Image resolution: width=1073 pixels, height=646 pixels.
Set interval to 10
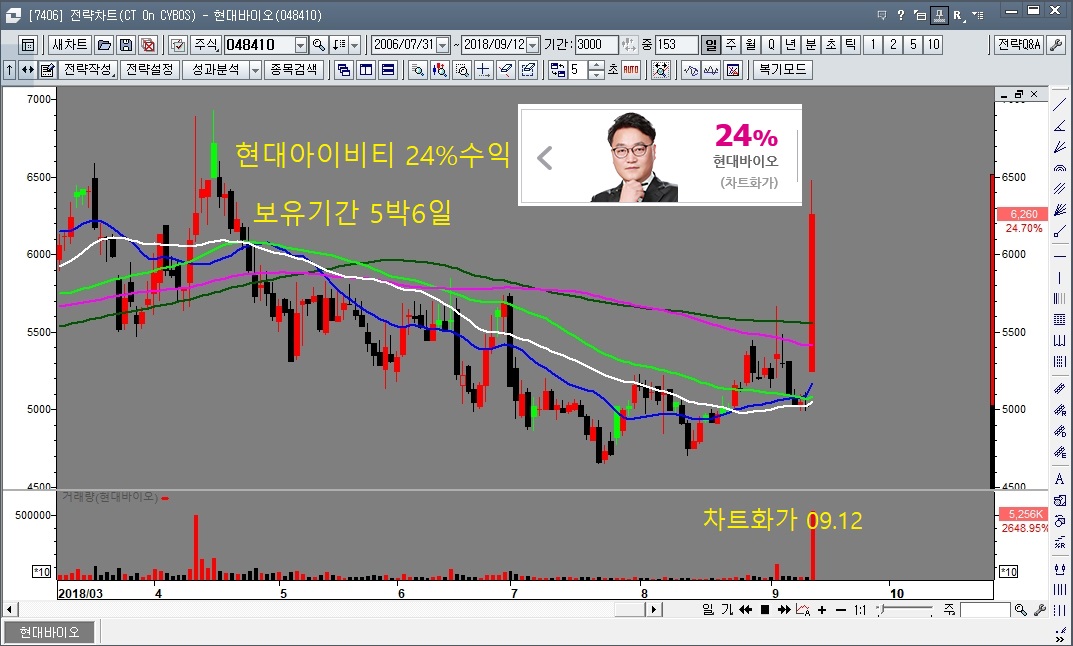click(933, 45)
